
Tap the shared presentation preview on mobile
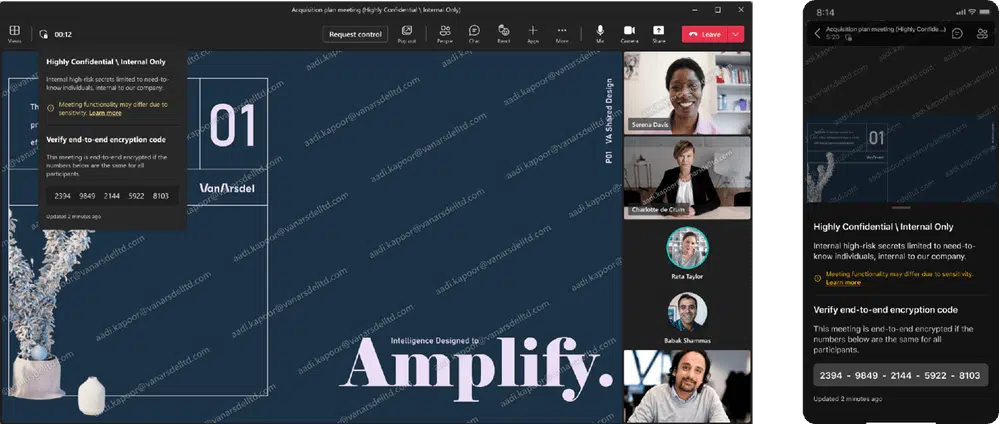tap(901, 159)
